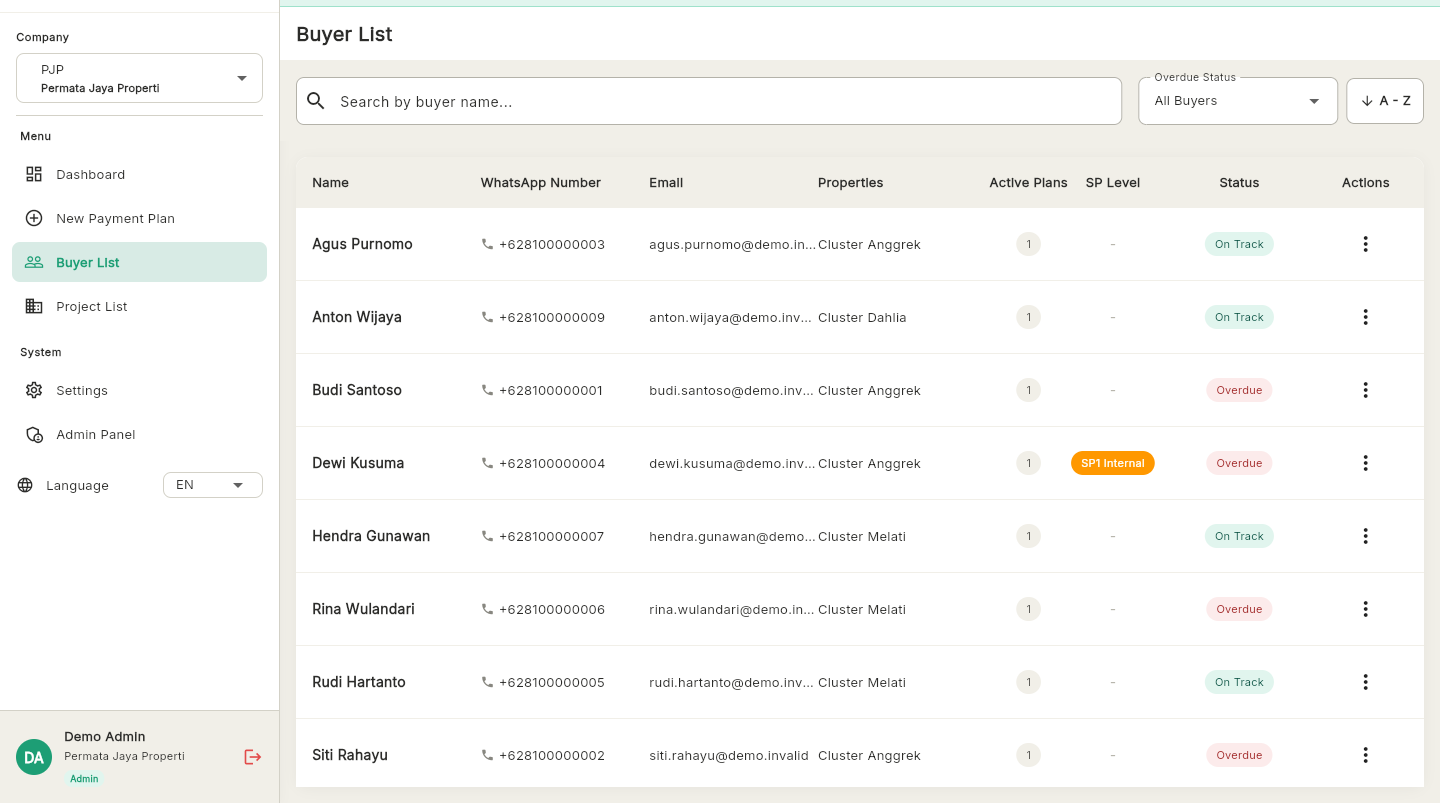Image resolution: width=1440 pixels, height=803 pixels.
Task: Click the SP1 Internal badge
Action: tap(1112, 463)
